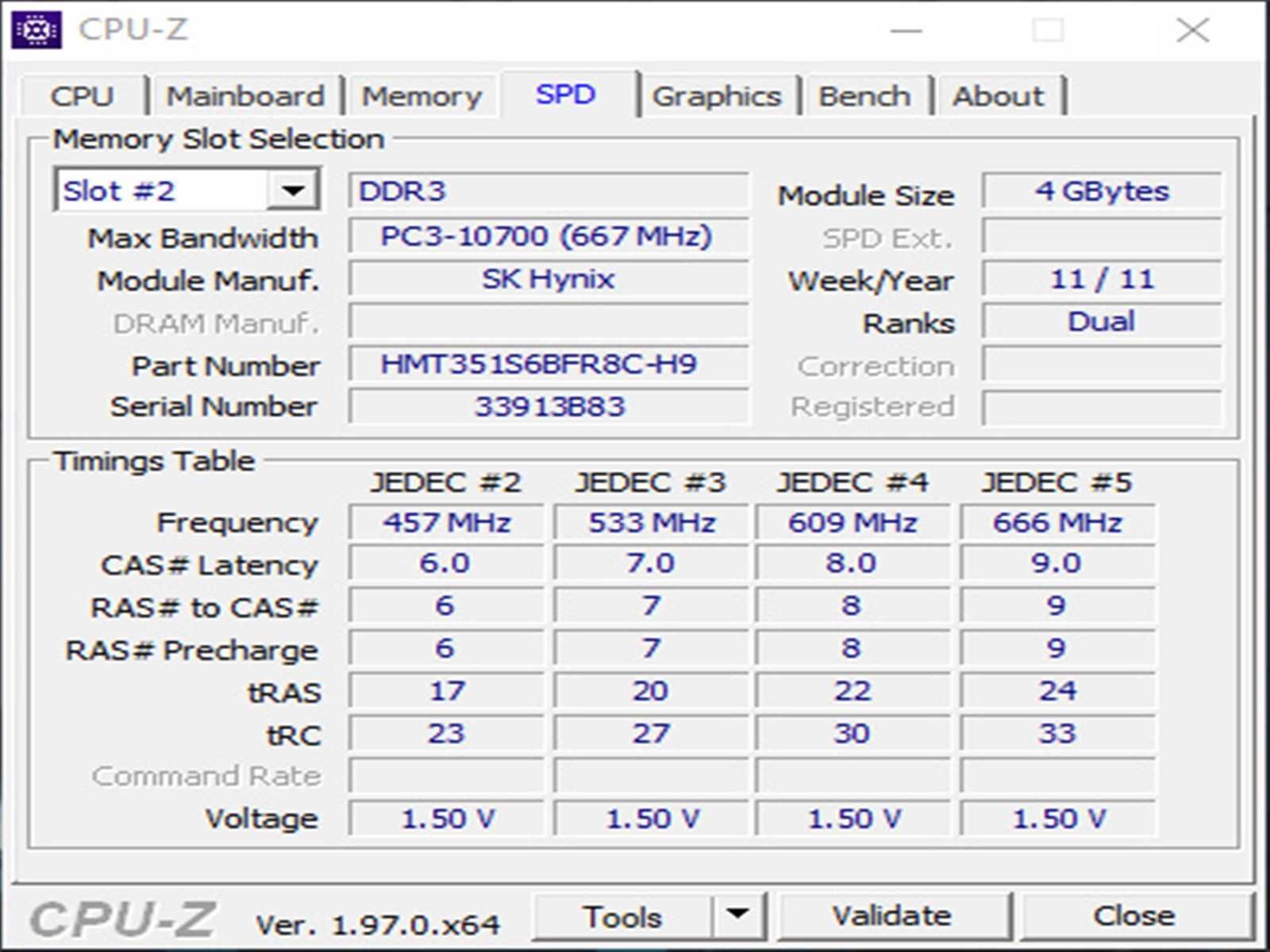1270x952 pixels.
Task: Click the Ver. 1.97.0.x64 version text
Action: click(x=377, y=924)
